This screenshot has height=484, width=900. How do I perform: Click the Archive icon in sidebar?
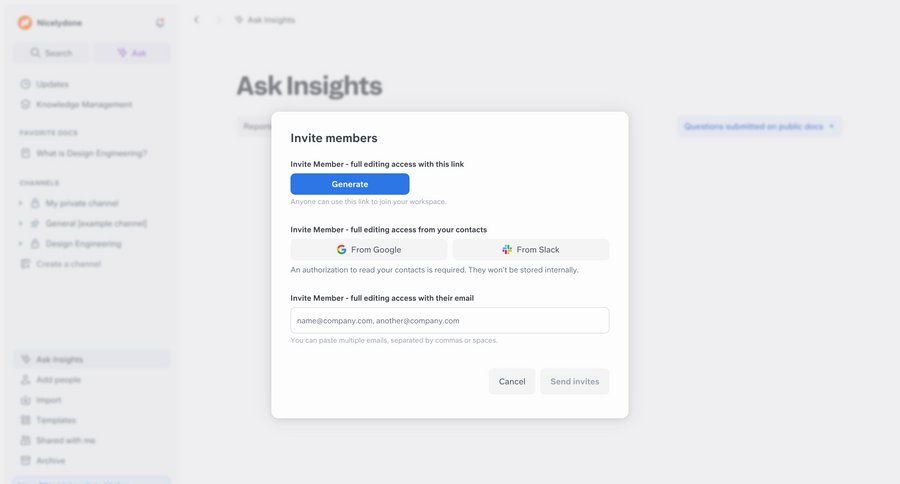(x=26, y=461)
